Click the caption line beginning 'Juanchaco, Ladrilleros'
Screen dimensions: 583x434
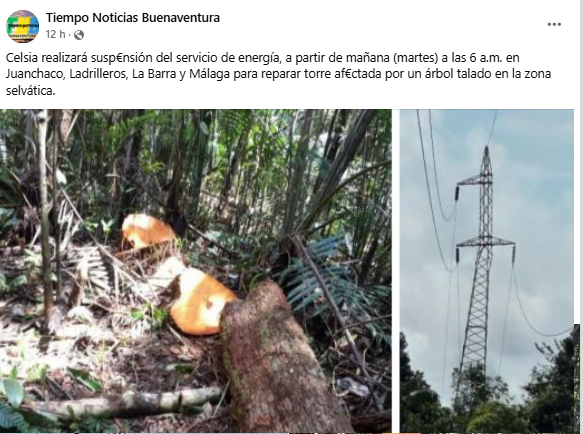pyautogui.click(x=278, y=74)
